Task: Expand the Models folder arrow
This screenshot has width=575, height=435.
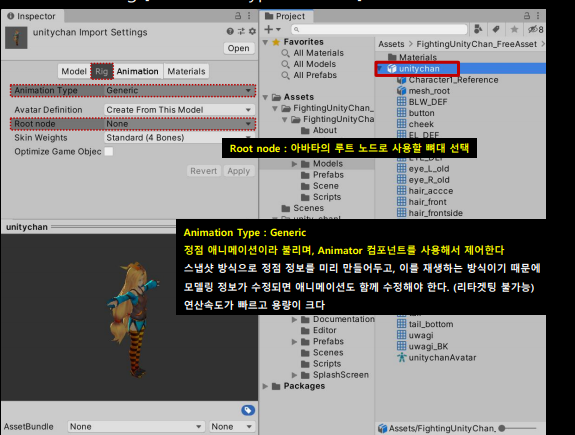Action: click(x=294, y=164)
